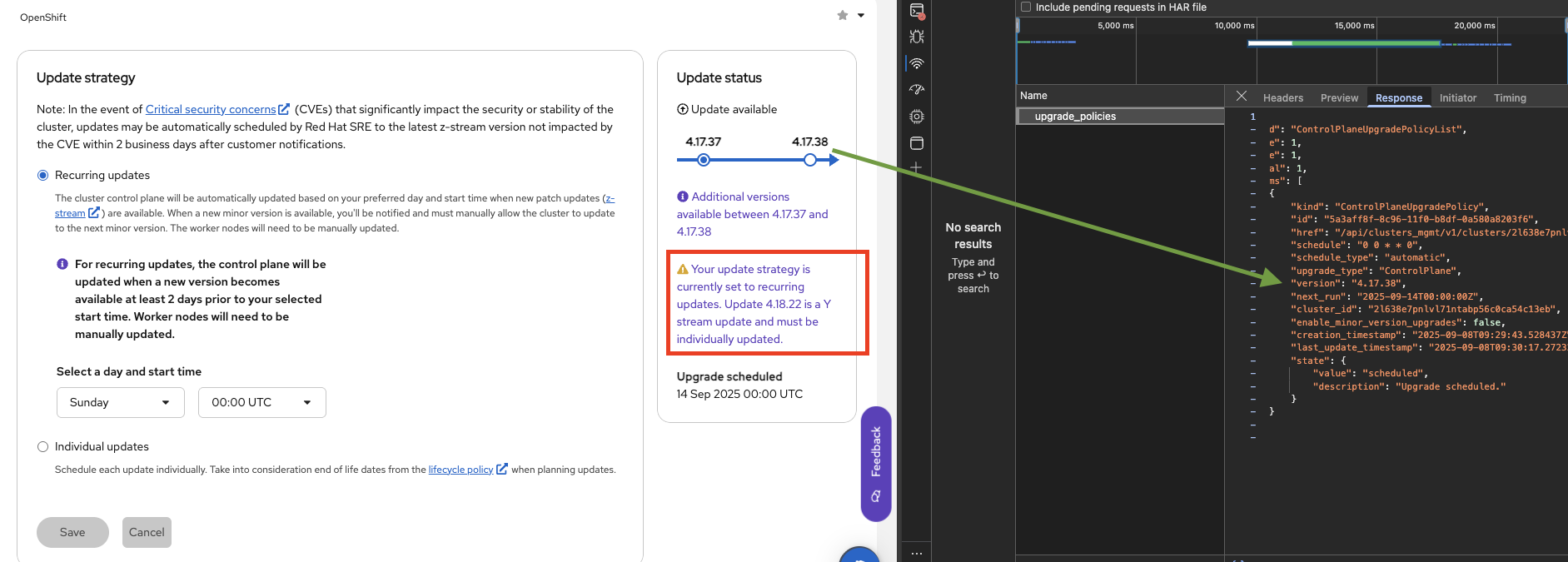Switch to the Initiator tab
Viewport: 1568px width, 562px height.
pyautogui.click(x=1458, y=97)
